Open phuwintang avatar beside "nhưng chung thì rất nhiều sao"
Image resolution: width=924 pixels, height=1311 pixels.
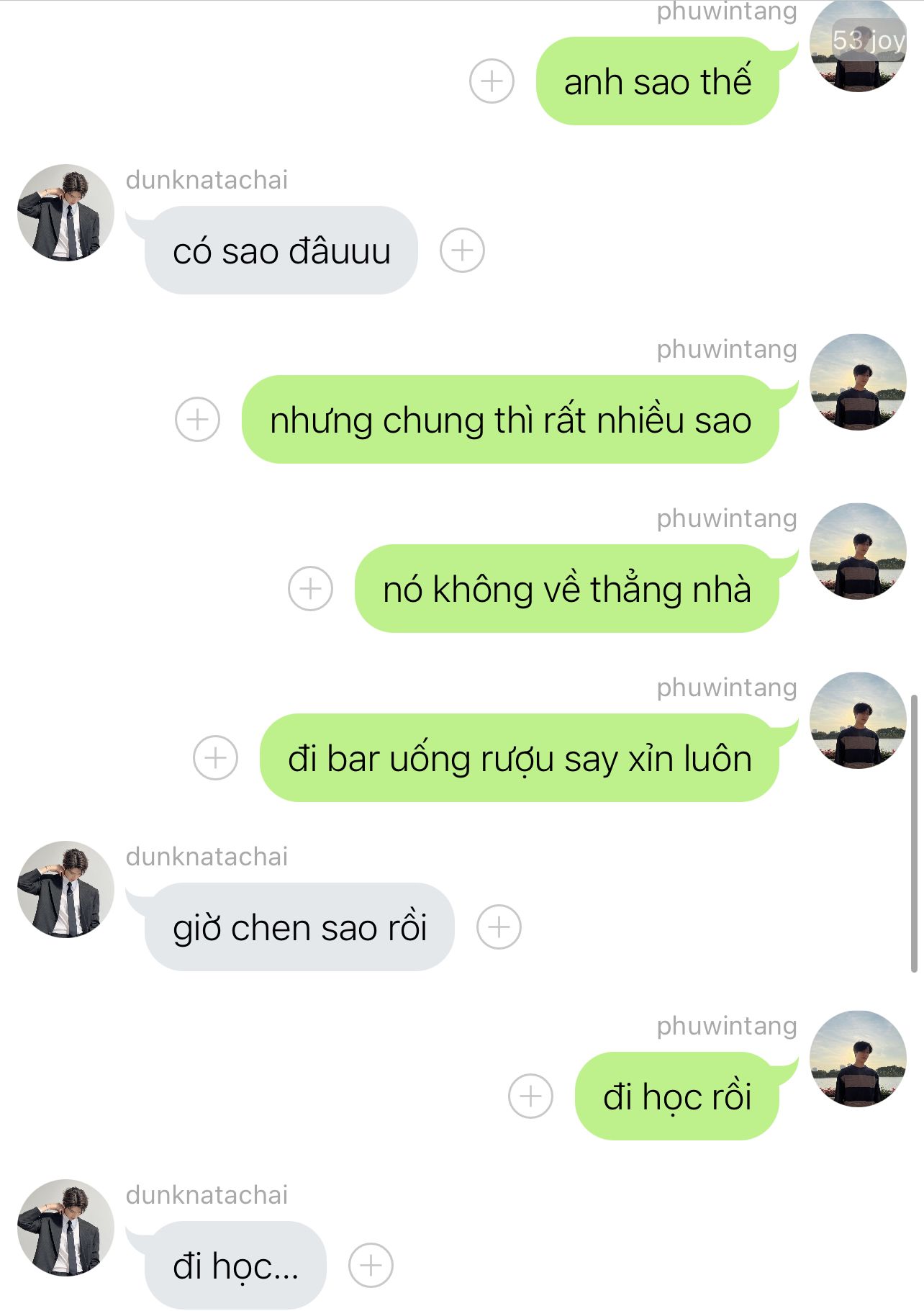858,382
